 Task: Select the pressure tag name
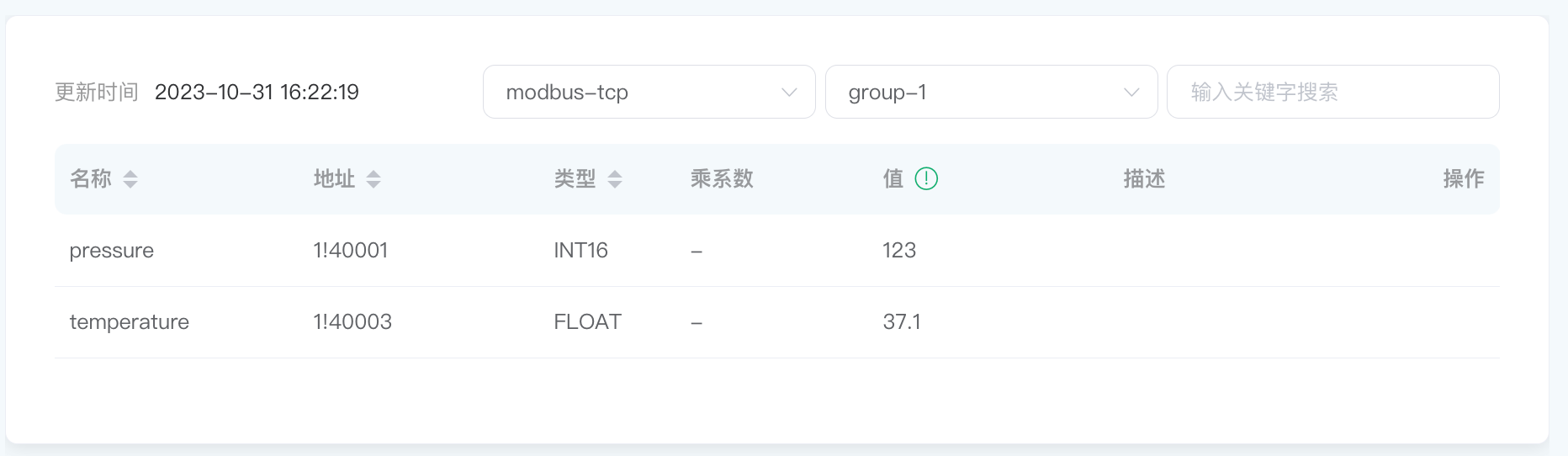pyautogui.click(x=112, y=251)
